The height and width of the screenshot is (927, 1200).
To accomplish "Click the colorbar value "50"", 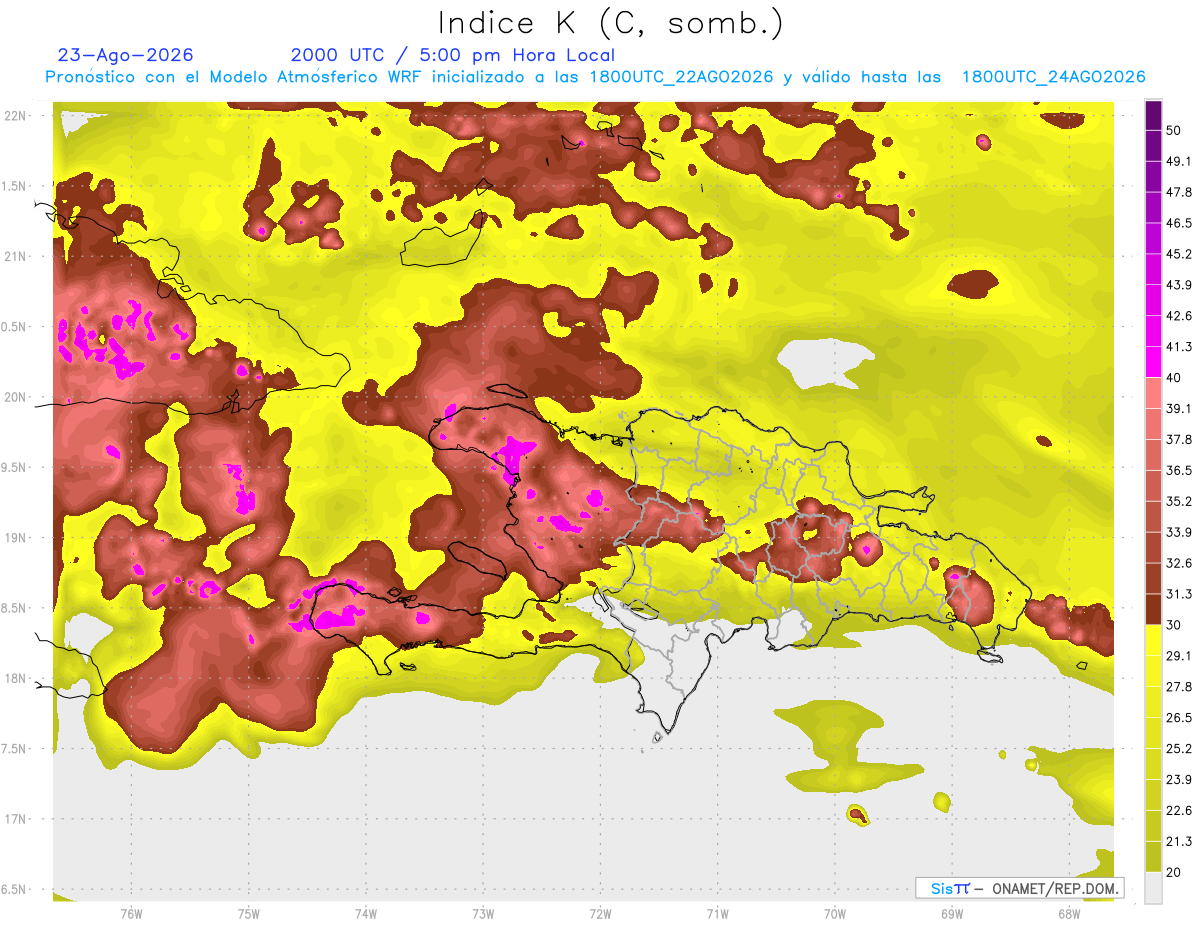I will (1175, 130).
